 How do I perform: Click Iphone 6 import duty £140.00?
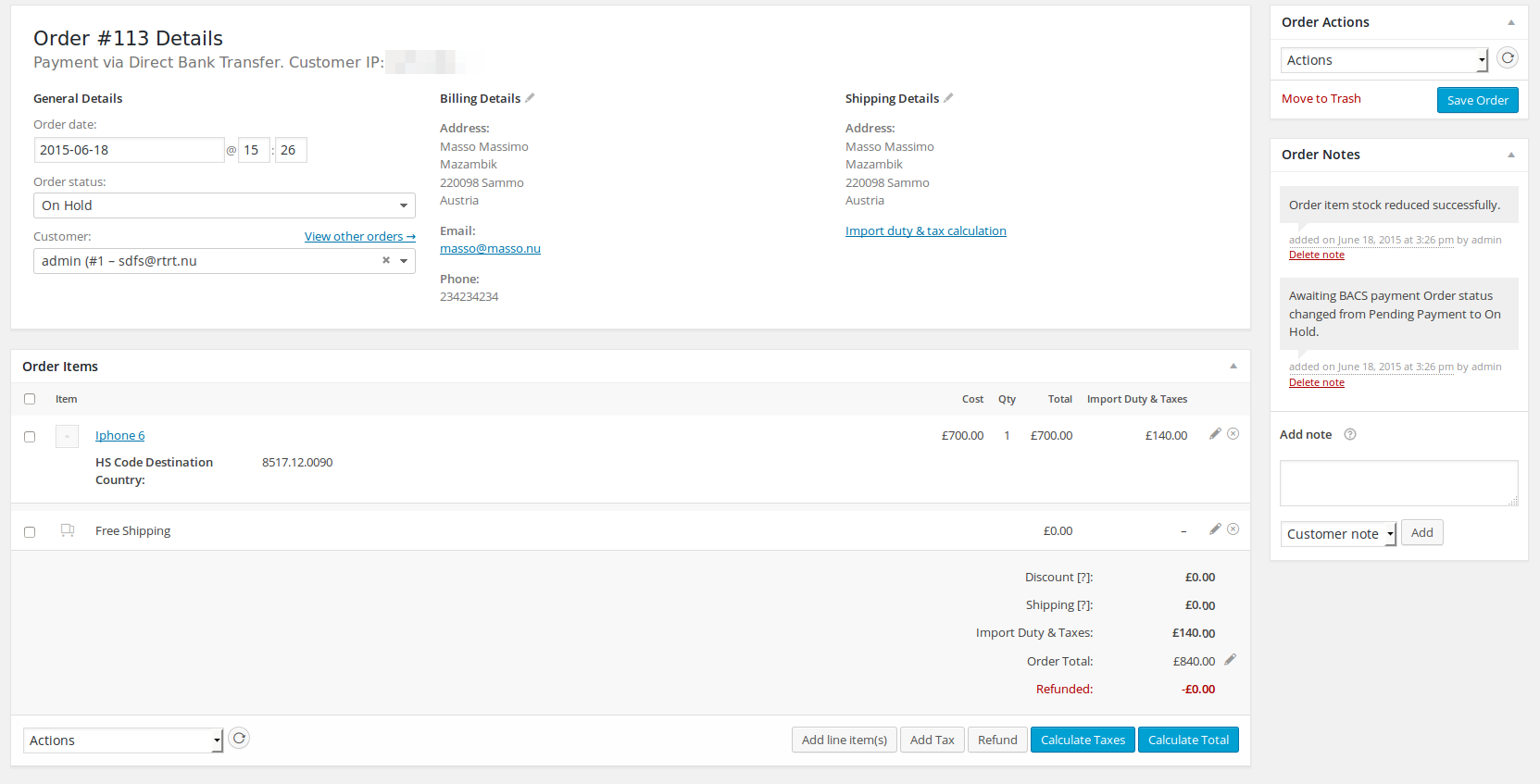click(x=1166, y=436)
